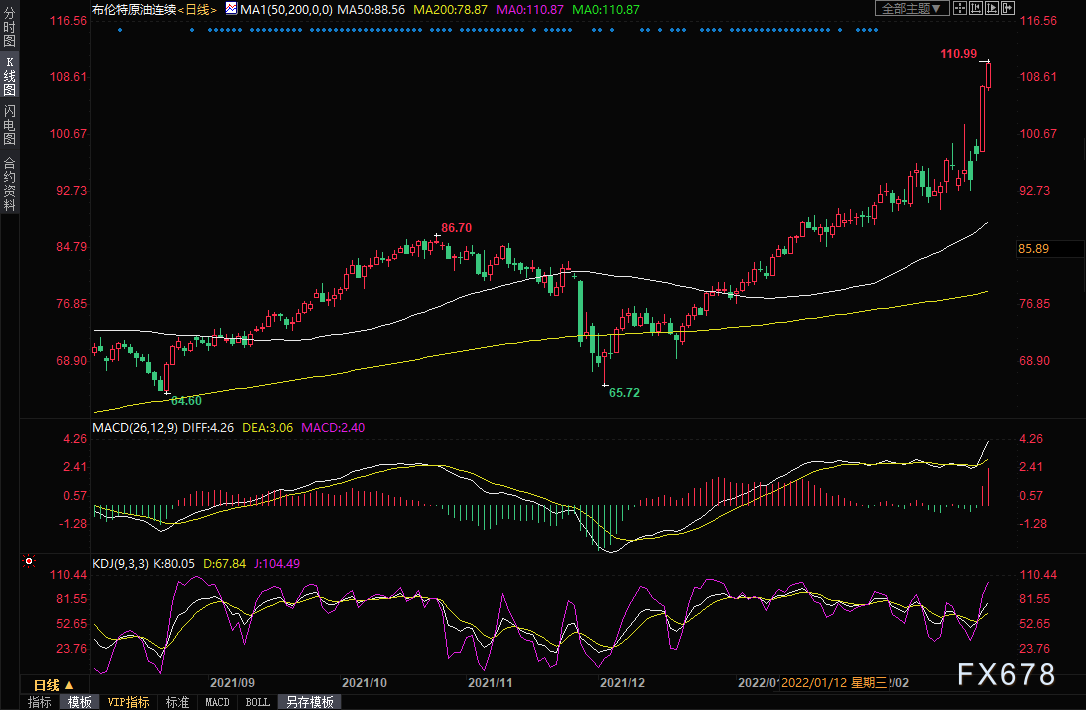Open the VIP指标 tab
Image resolution: width=1086 pixels, height=710 pixels.
click(x=128, y=702)
